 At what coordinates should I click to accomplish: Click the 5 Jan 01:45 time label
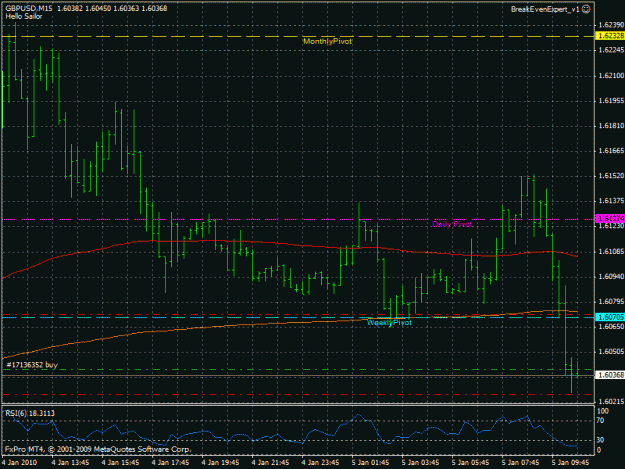pyautogui.click(x=370, y=463)
